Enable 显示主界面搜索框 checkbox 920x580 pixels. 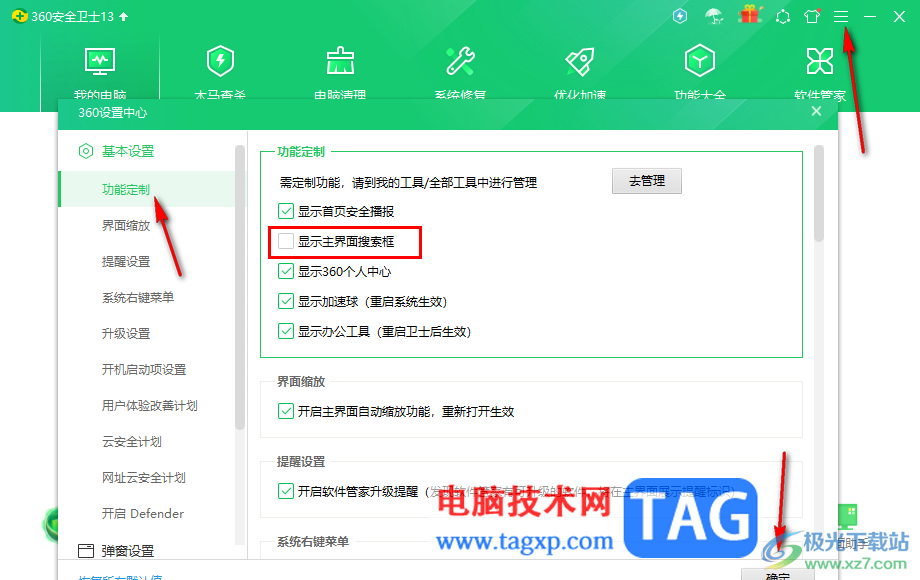[x=285, y=241]
